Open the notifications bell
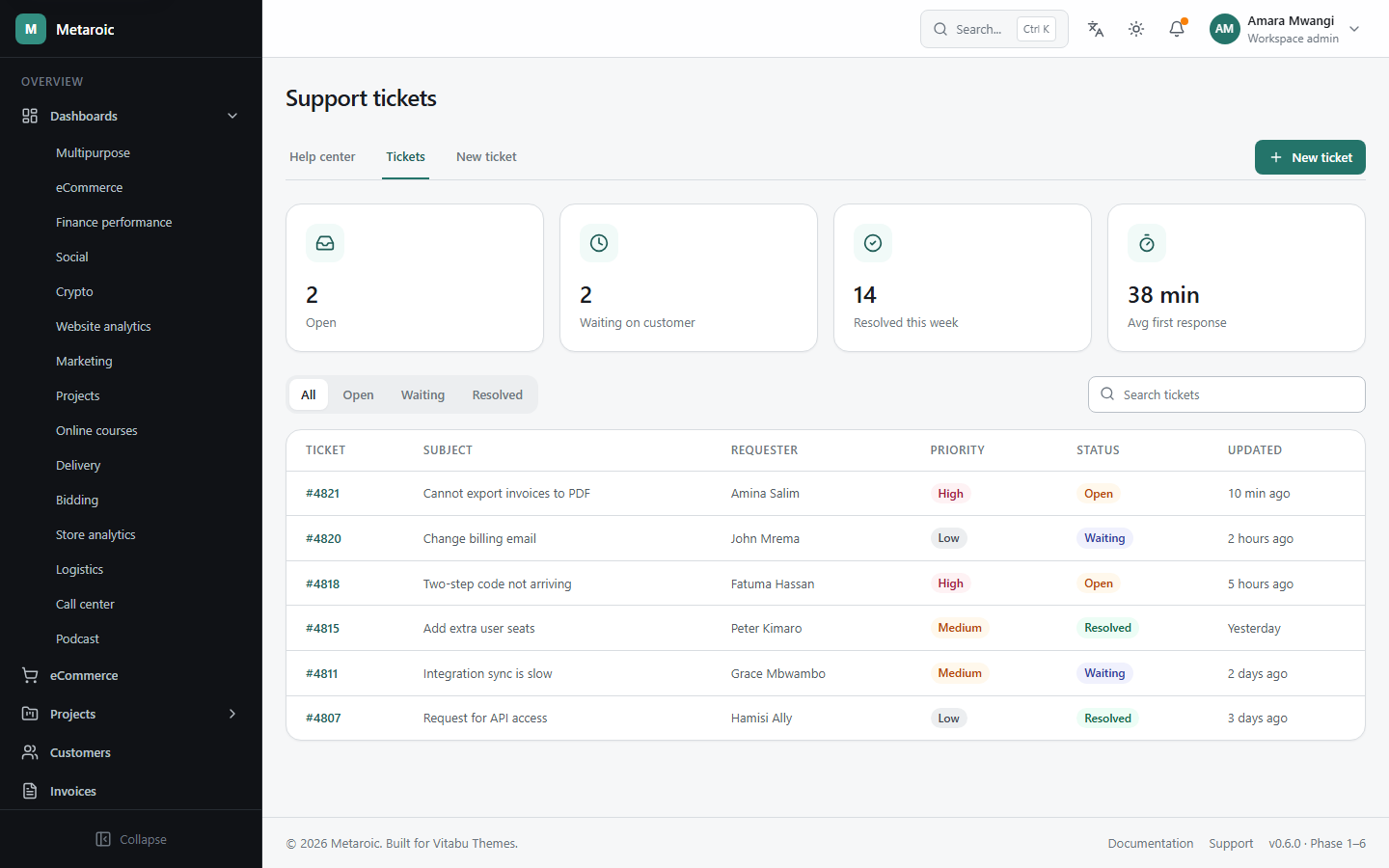 [1177, 29]
